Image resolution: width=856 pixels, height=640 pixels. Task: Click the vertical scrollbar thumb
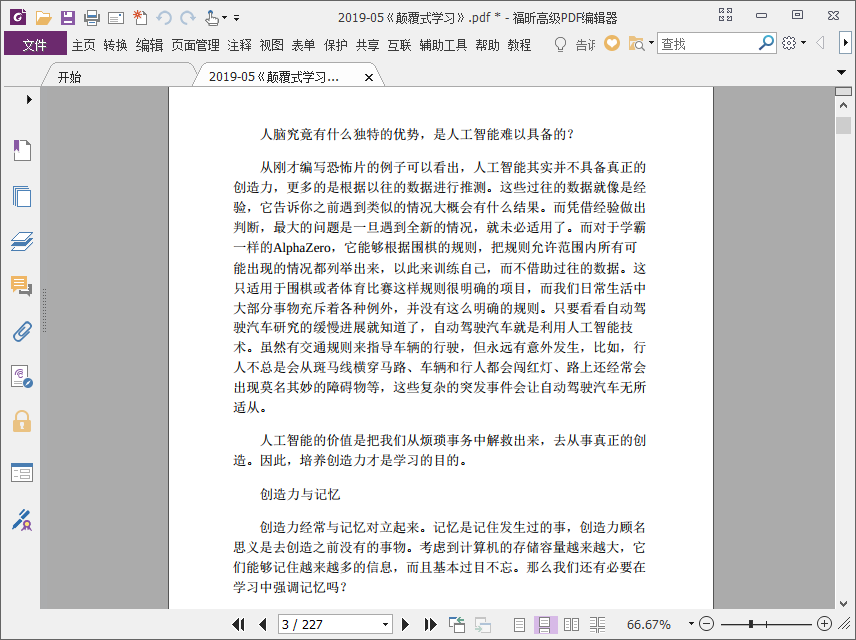click(843, 125)
